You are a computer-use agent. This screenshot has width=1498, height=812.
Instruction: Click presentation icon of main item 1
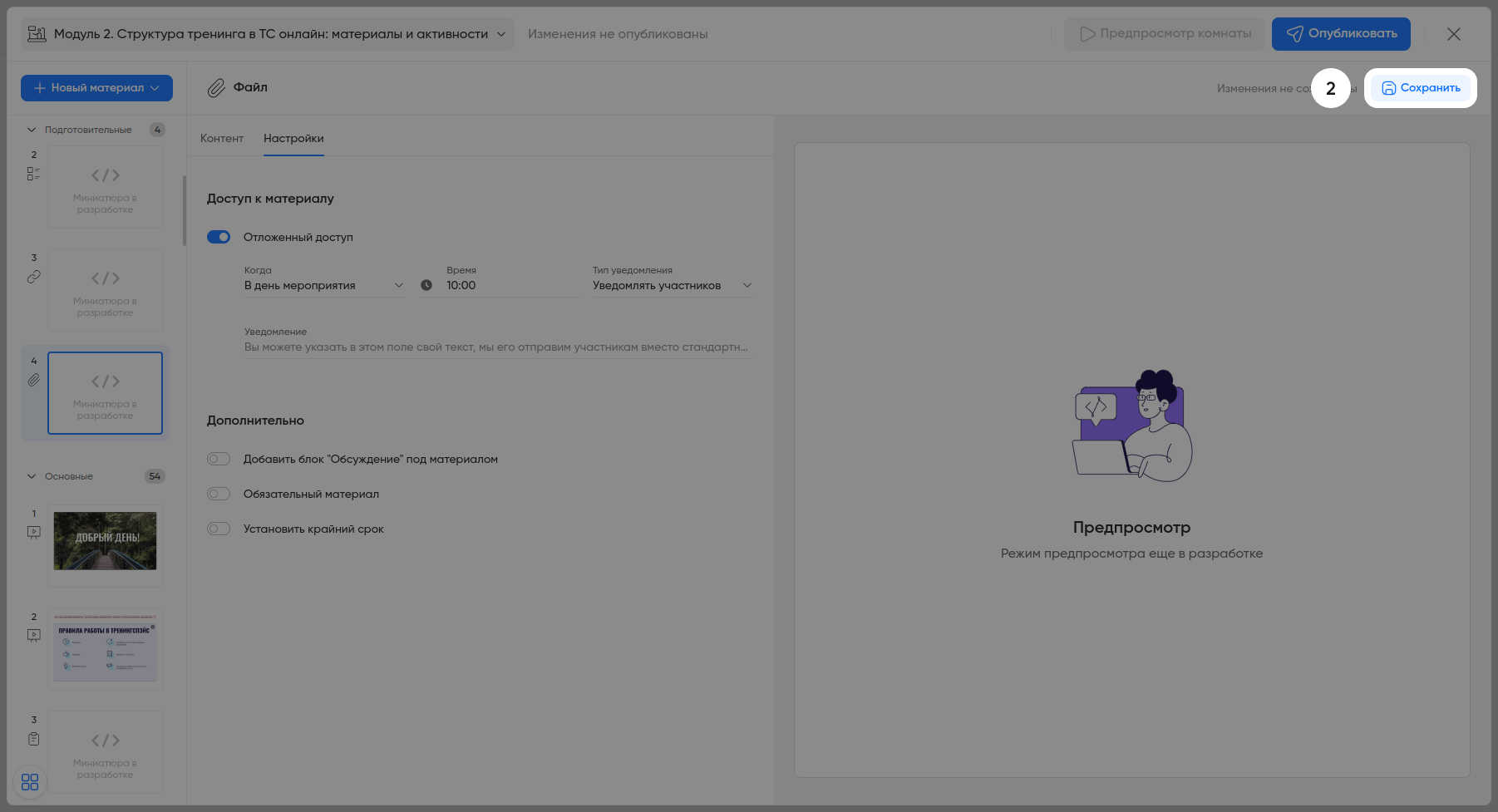point(33,532)
